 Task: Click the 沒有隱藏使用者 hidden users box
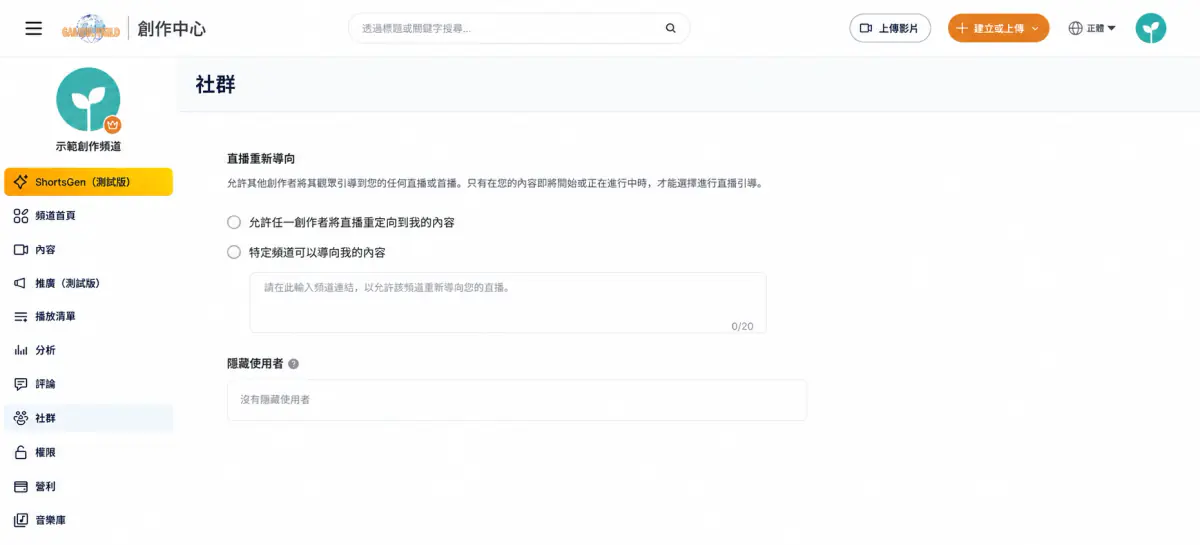tap(517, 400)
